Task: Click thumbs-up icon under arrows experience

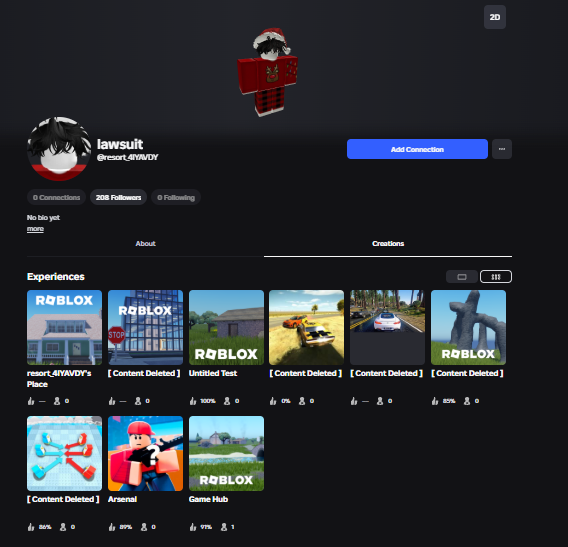Action: click(31, 527)
